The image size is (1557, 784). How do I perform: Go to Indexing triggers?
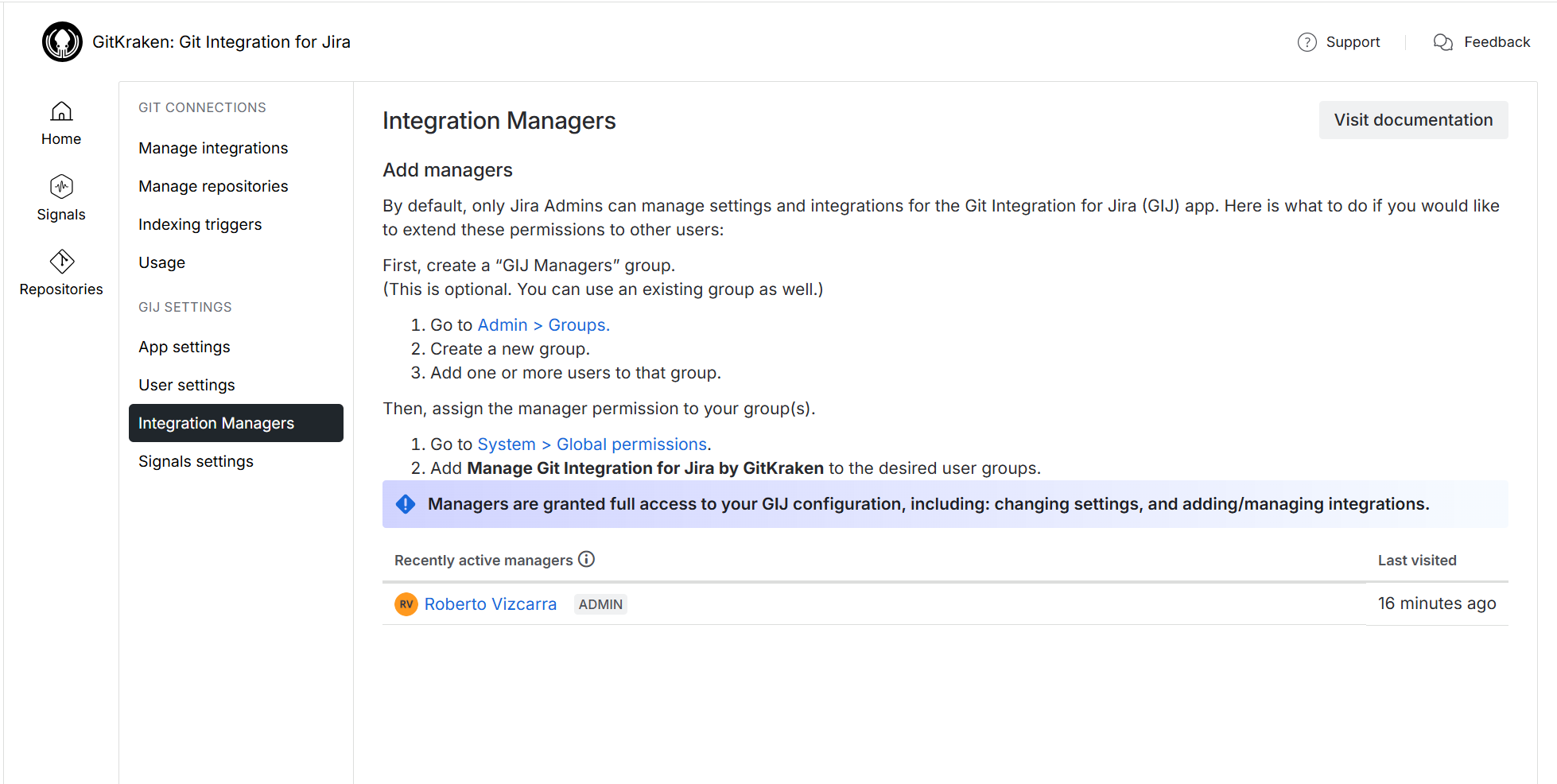pyautogui.click(x=200, y=224)
